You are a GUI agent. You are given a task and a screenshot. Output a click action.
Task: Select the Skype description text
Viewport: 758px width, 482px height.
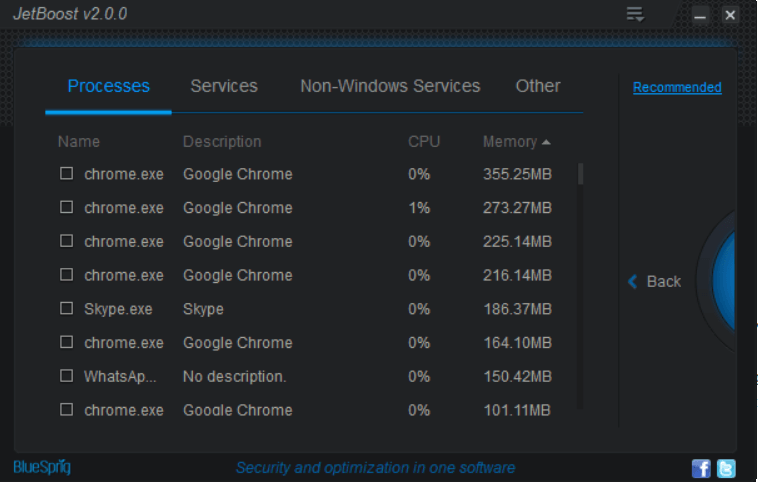pyautogui.click(x=203, y=309)
